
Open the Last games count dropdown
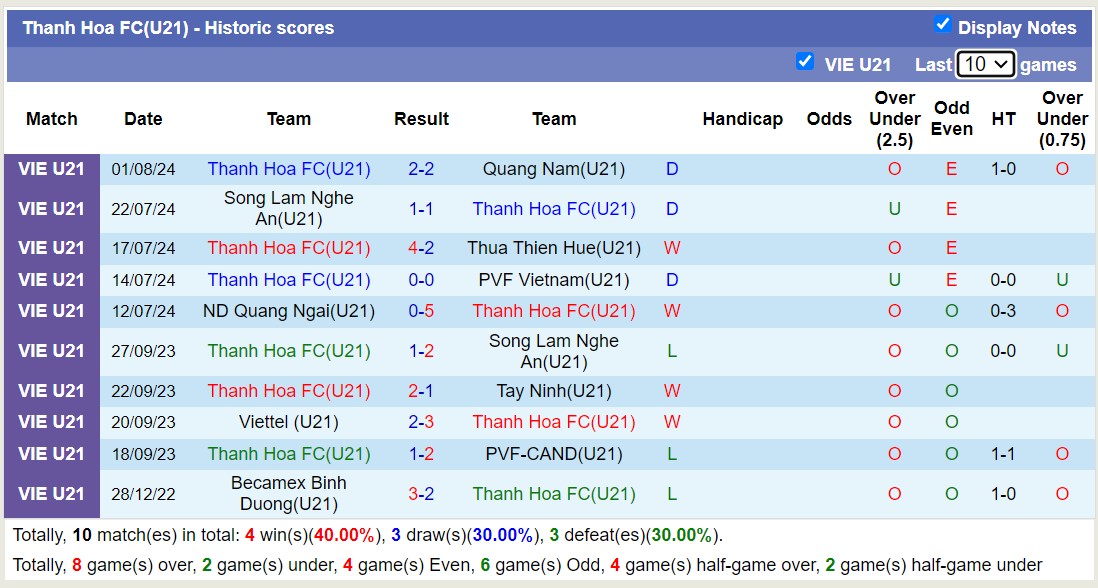point(985,64)
